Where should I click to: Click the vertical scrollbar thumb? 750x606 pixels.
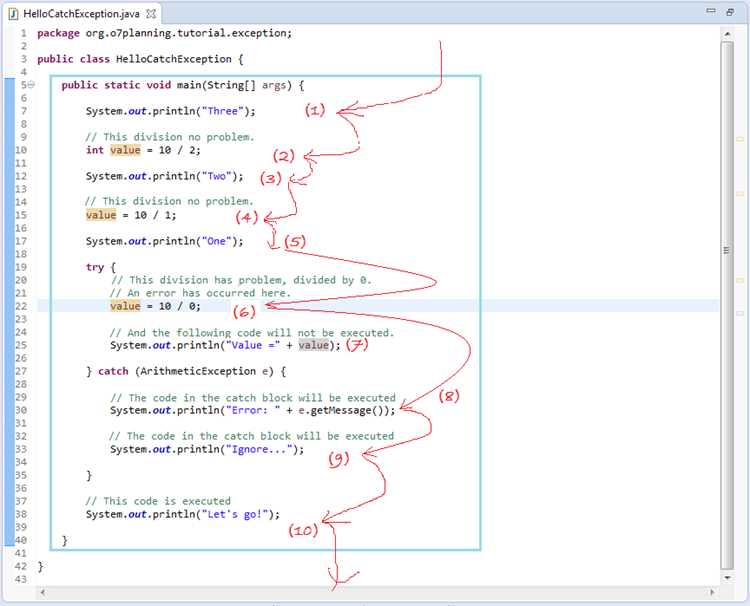click(727, 306)
